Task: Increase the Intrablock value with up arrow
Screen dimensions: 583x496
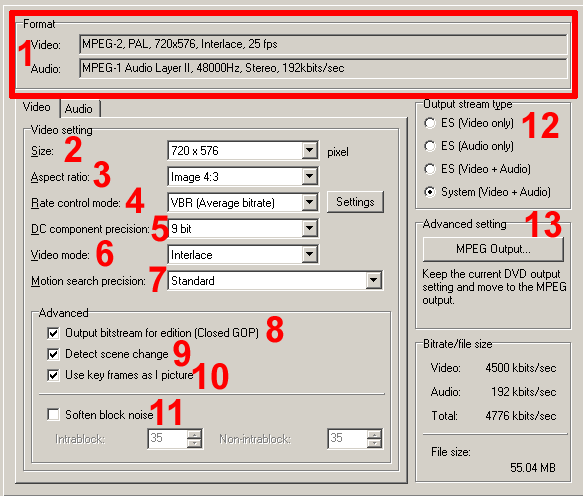Action: point(194,434)
